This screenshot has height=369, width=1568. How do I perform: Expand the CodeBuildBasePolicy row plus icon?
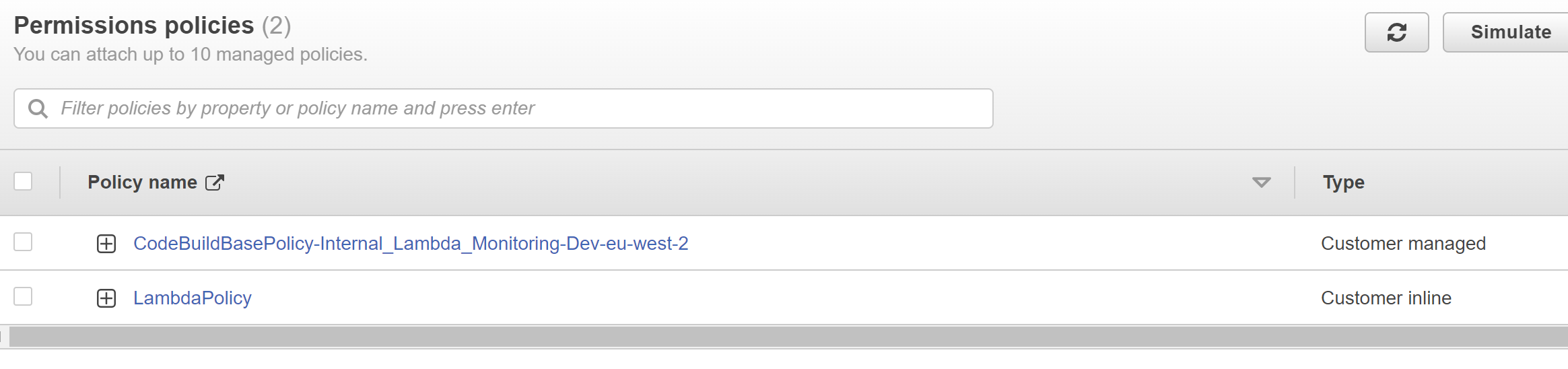106,244
